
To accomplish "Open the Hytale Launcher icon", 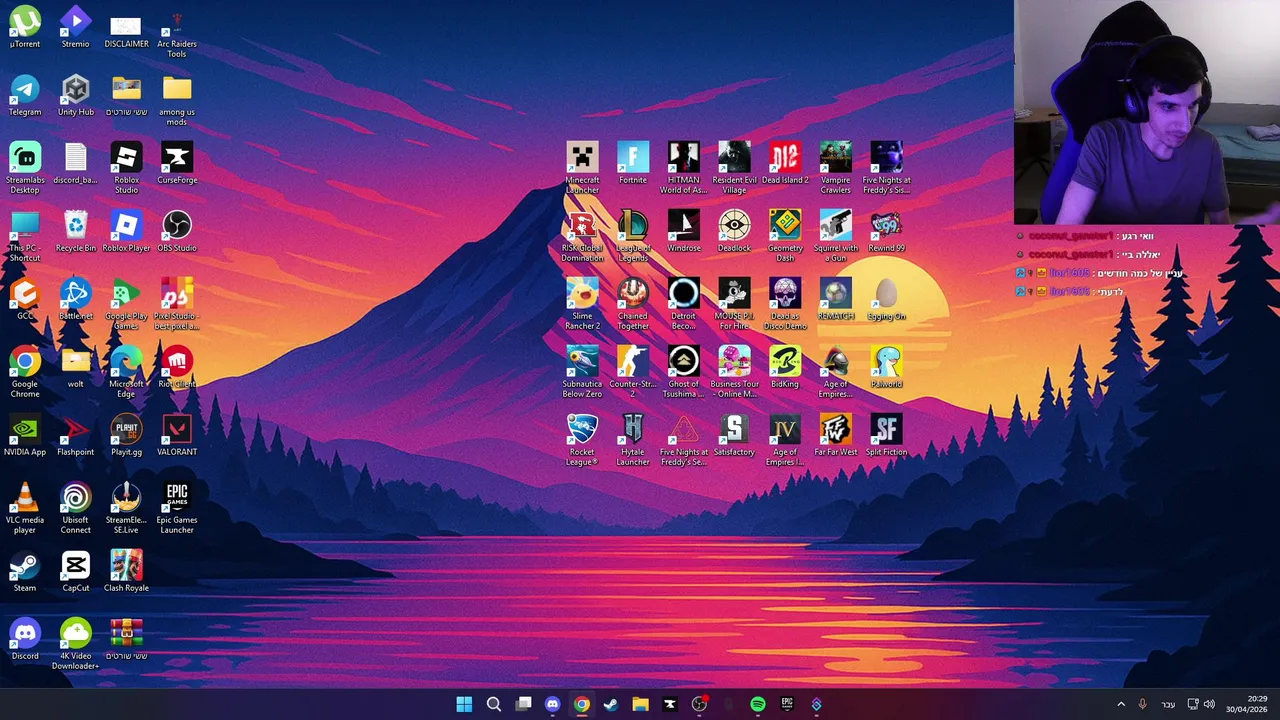I will tap(633, 440).
